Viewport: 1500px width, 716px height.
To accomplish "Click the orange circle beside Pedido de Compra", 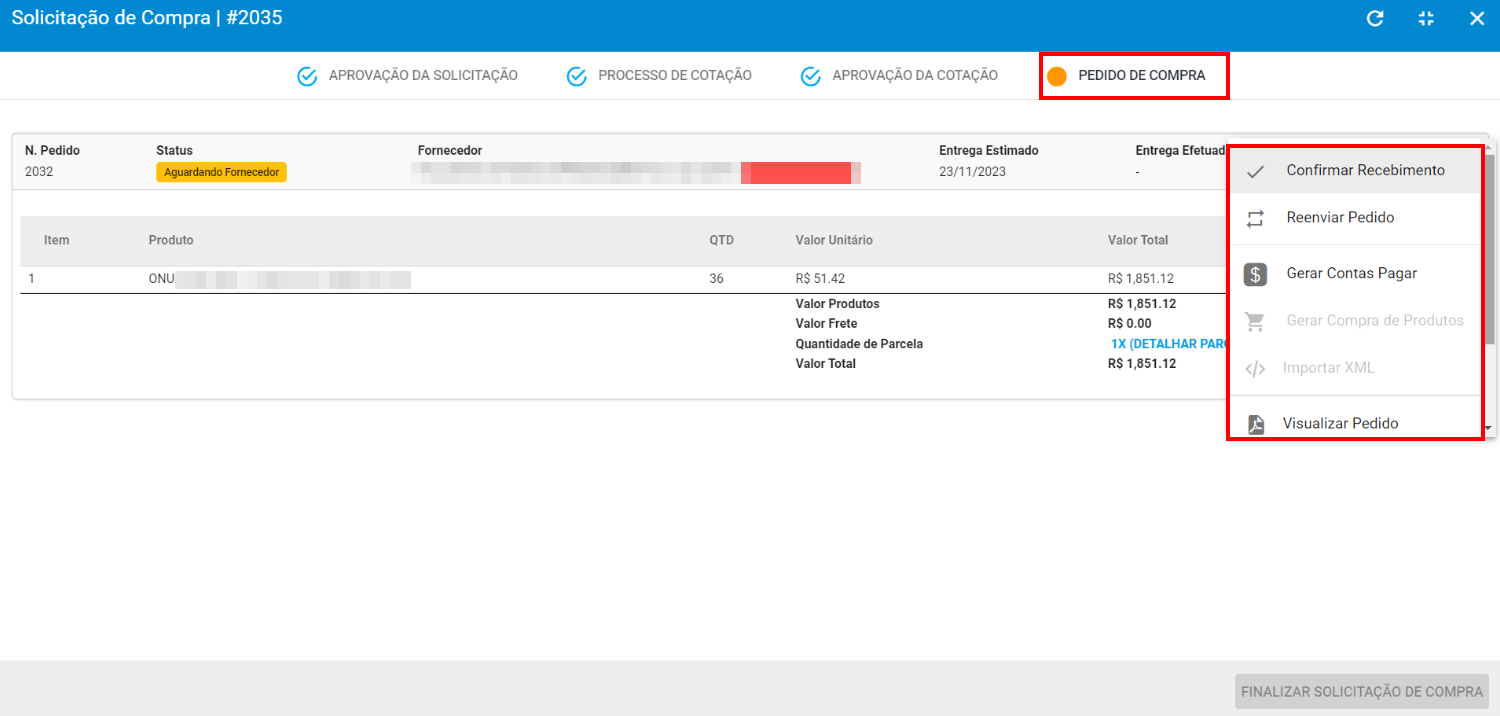I will click(x=1056, y=76).
